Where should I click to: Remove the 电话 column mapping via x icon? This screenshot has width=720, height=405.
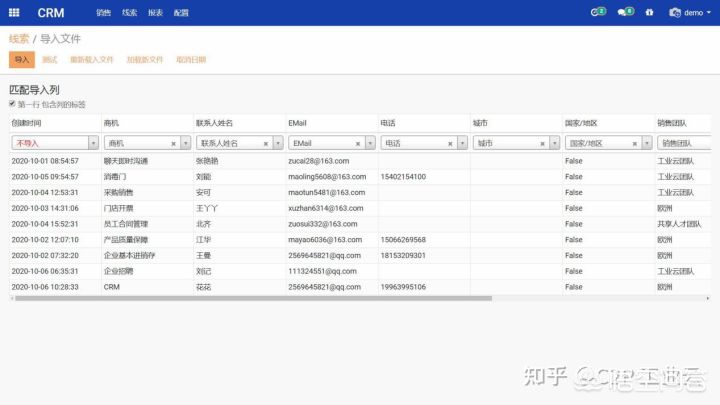click(x=449, y=143)
